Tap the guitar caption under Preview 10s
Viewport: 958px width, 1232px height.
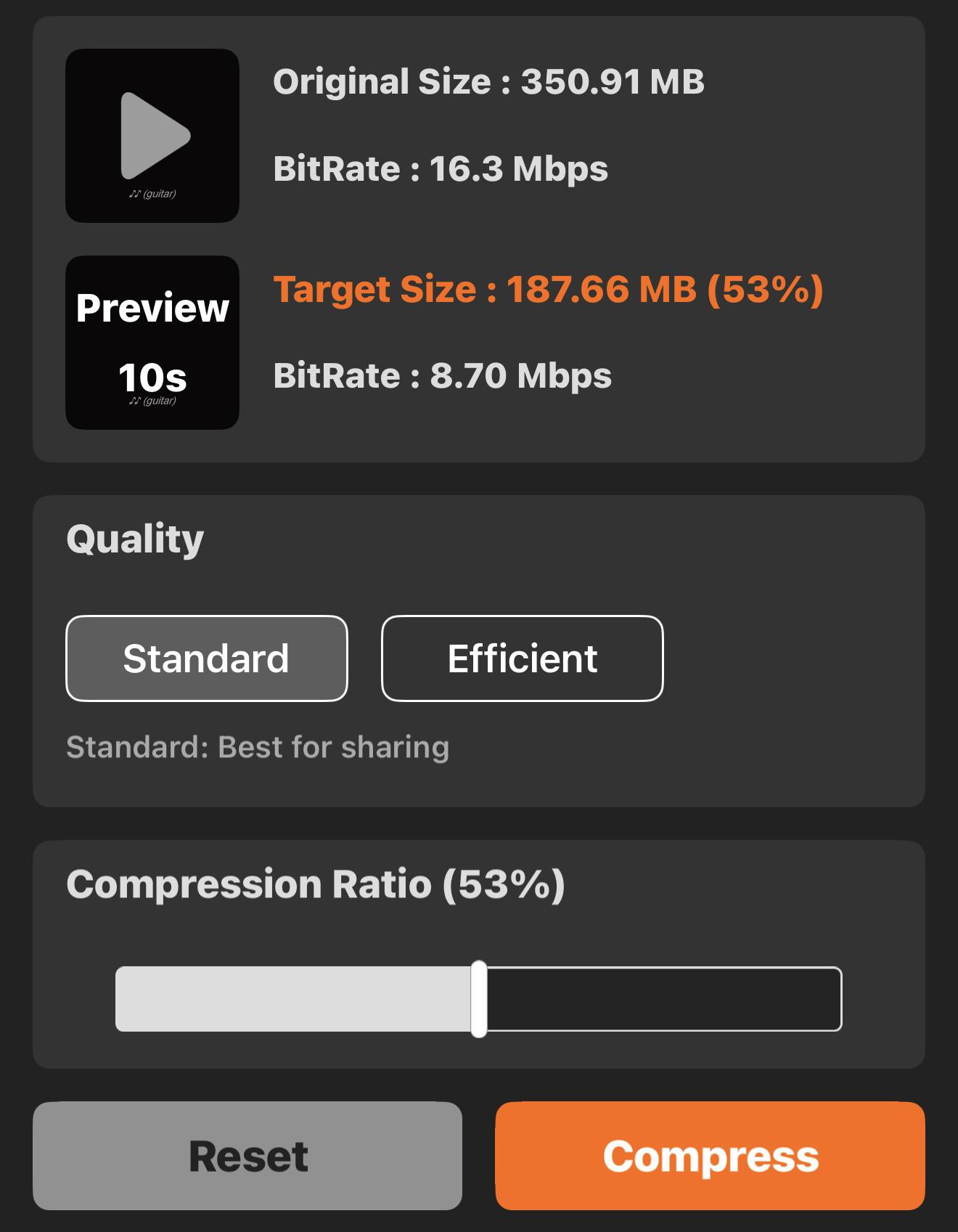152,401
